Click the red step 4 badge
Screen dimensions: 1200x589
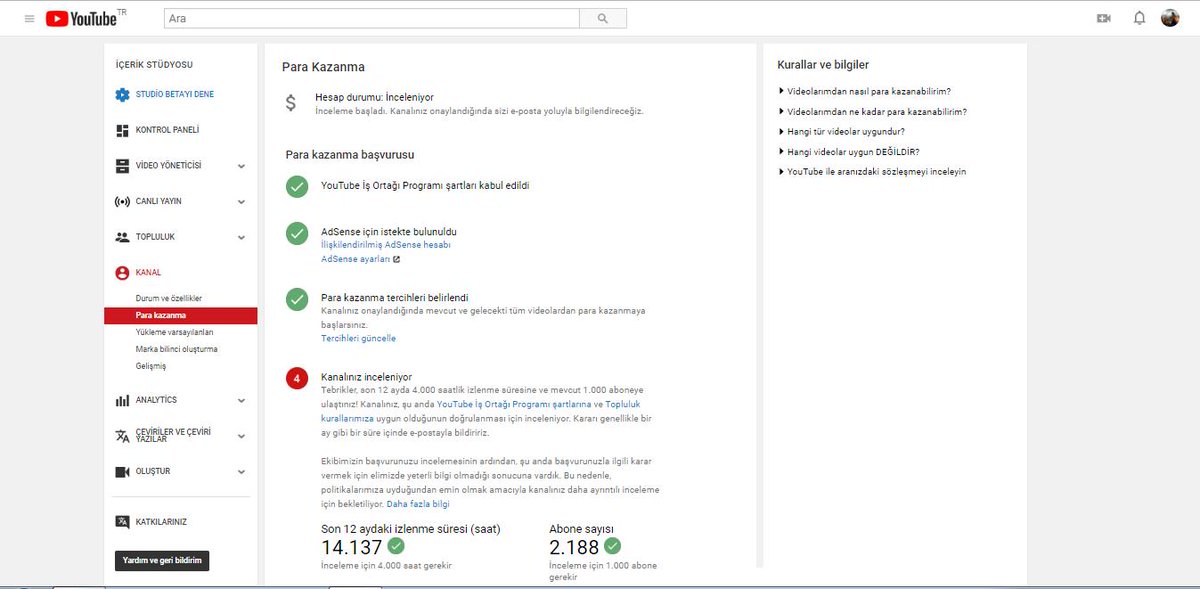tap(297, 378)
